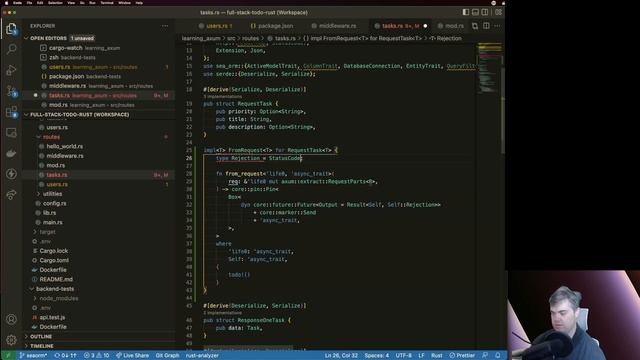
Task: Toggle the secondary side bar layout icon
Action: tap(485, 12)
